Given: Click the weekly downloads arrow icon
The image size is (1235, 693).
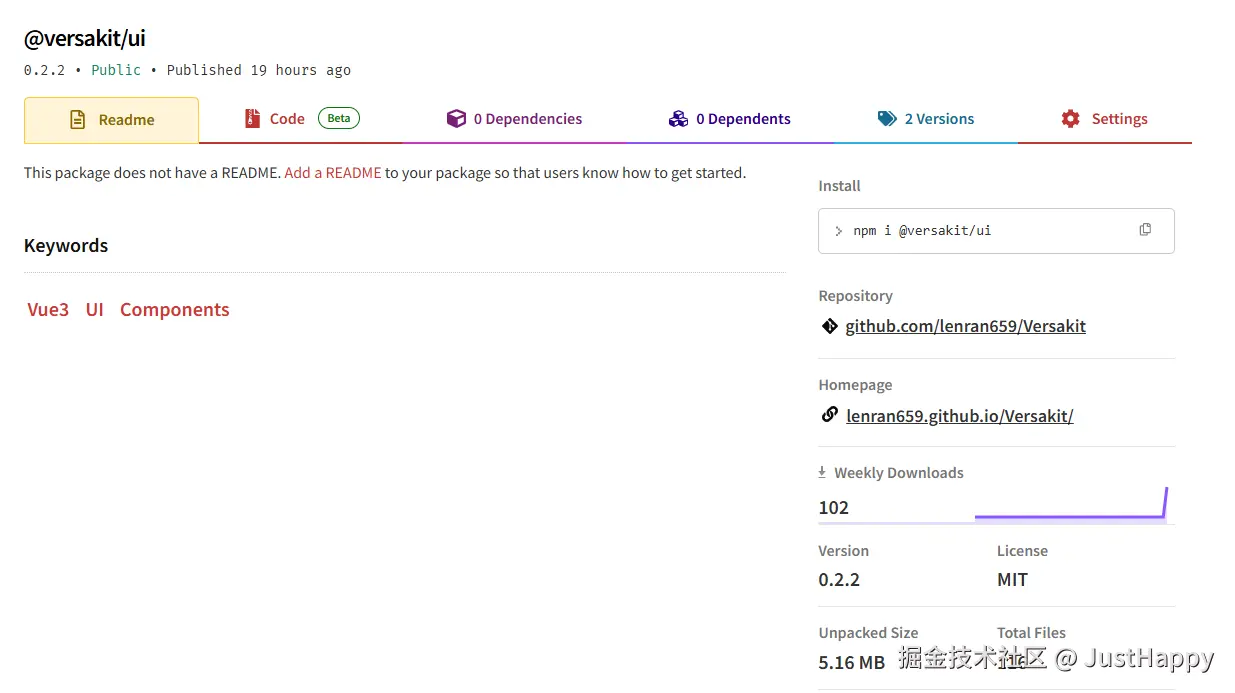Looking at the screenshot, I should (822, 472).
